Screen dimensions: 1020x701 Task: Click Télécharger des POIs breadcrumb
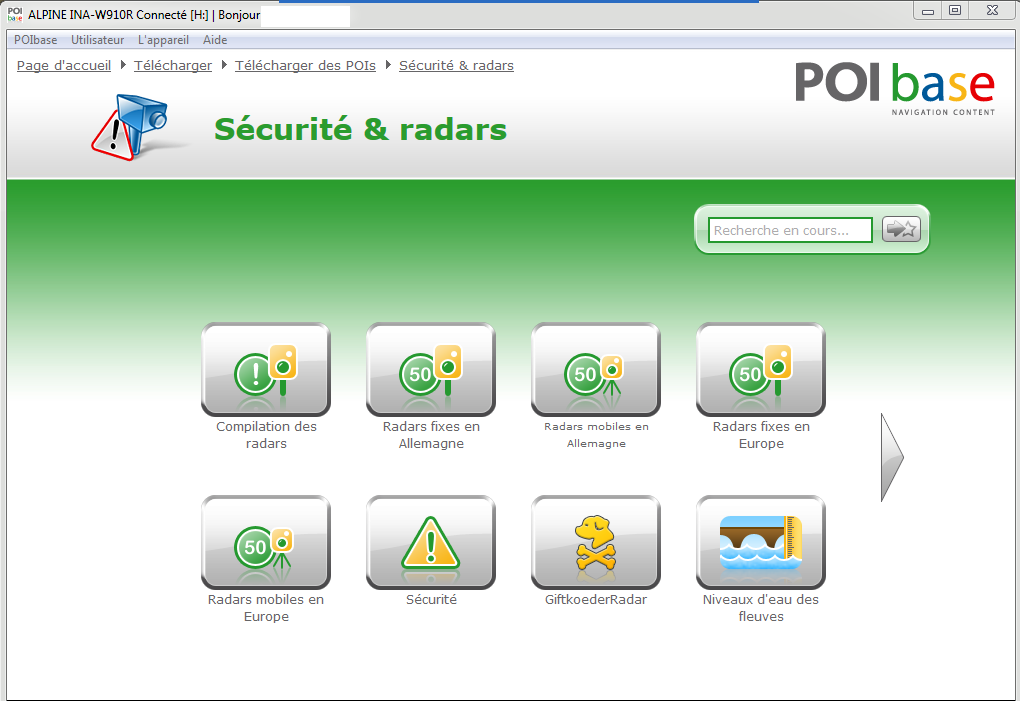305,66
